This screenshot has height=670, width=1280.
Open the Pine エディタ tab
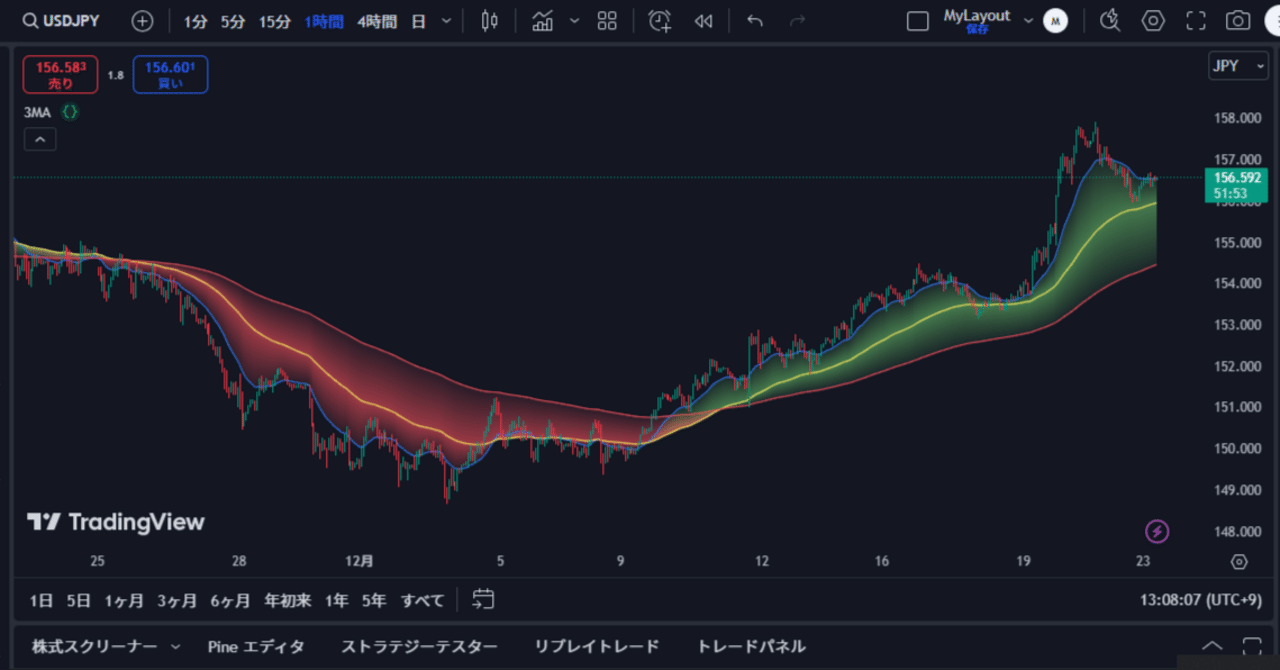pos(256,646)
